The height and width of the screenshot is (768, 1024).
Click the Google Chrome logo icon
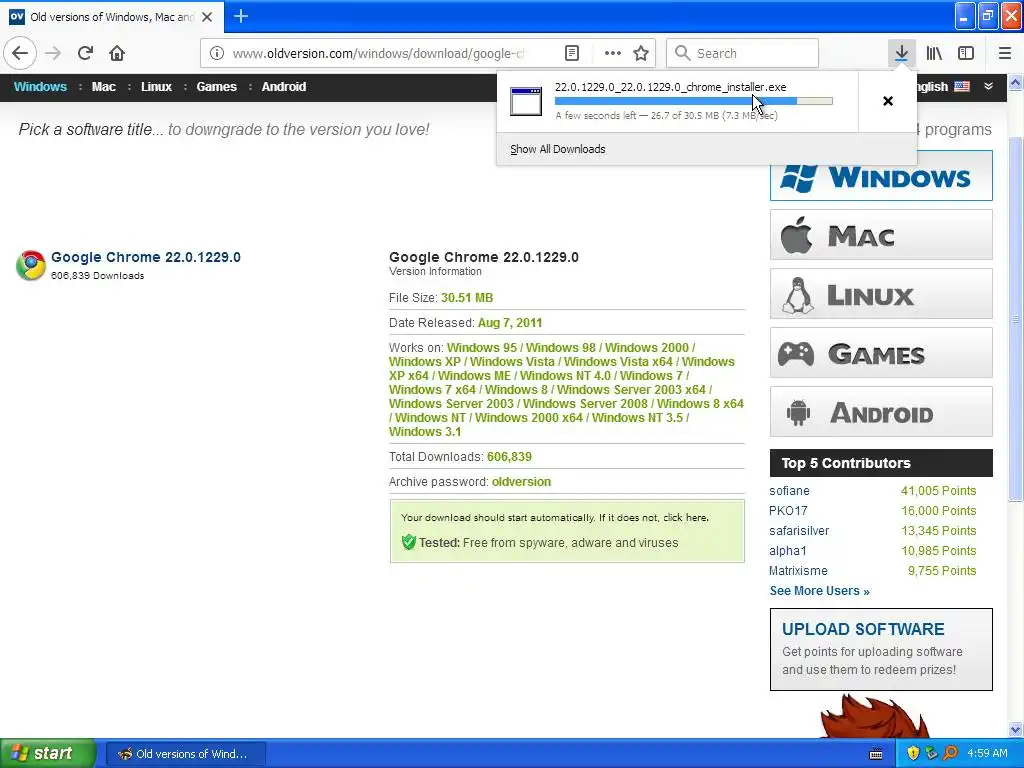point(31,265)
